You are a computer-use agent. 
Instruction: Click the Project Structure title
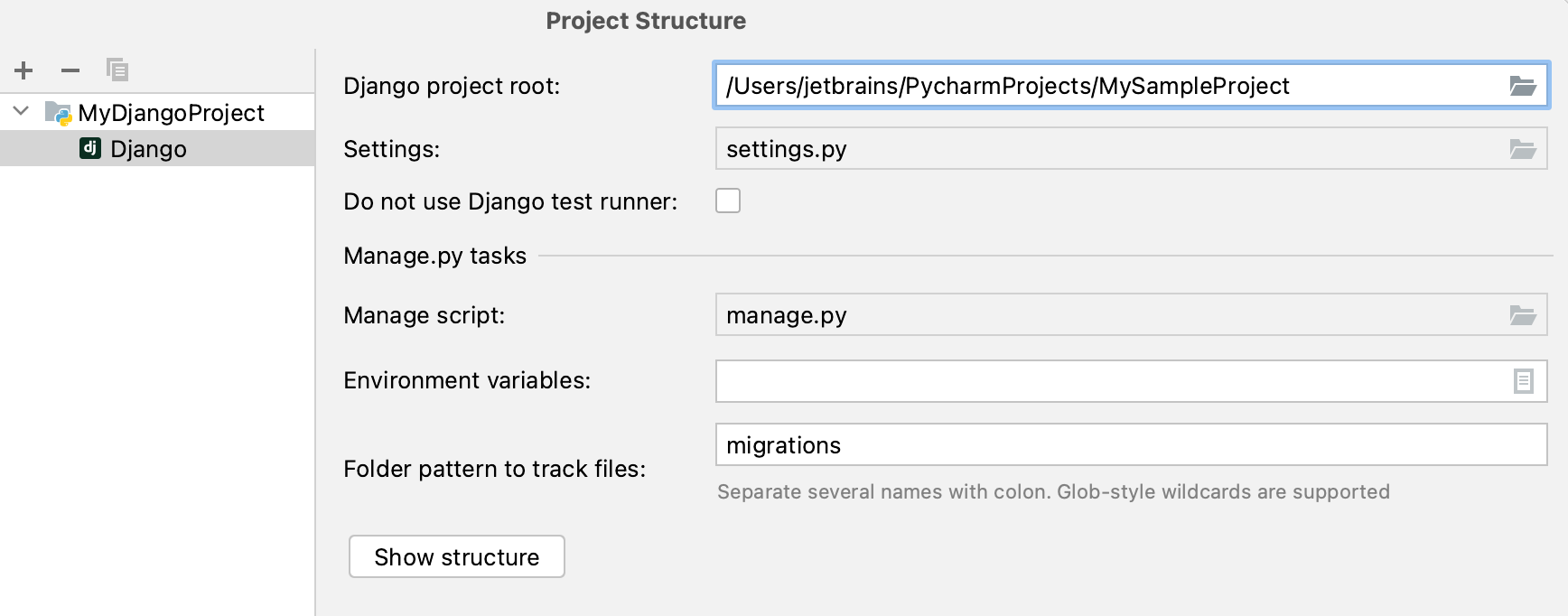pyautogui.click(x=646, y=21)
